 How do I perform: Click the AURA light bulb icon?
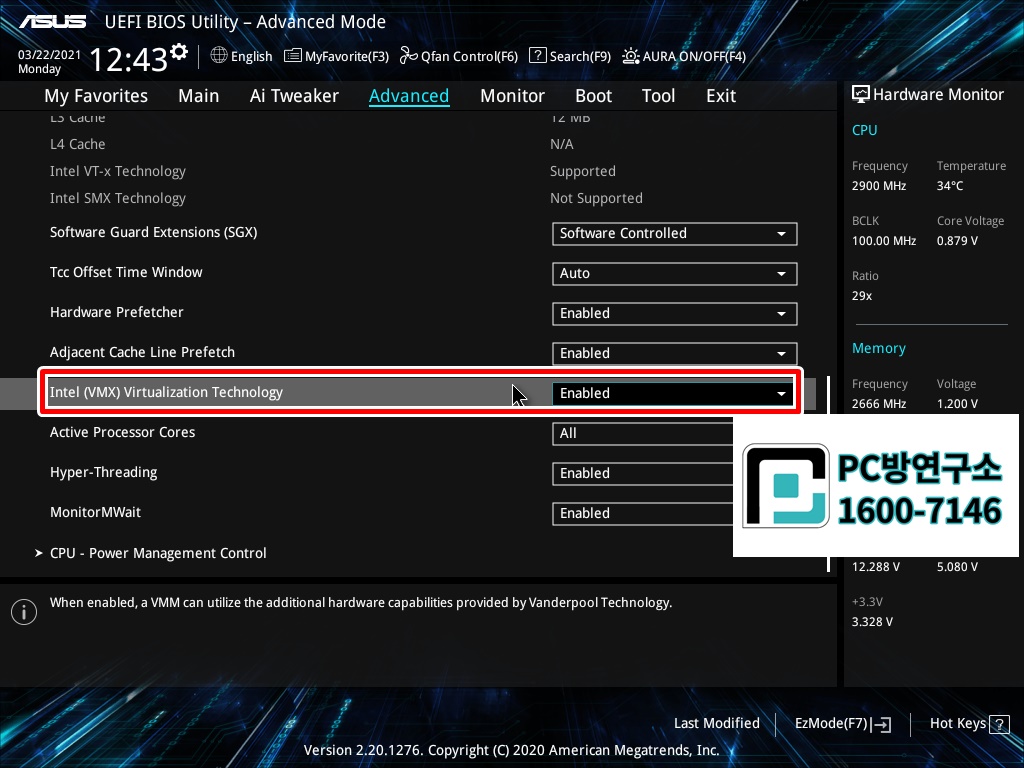coord(631,56)
